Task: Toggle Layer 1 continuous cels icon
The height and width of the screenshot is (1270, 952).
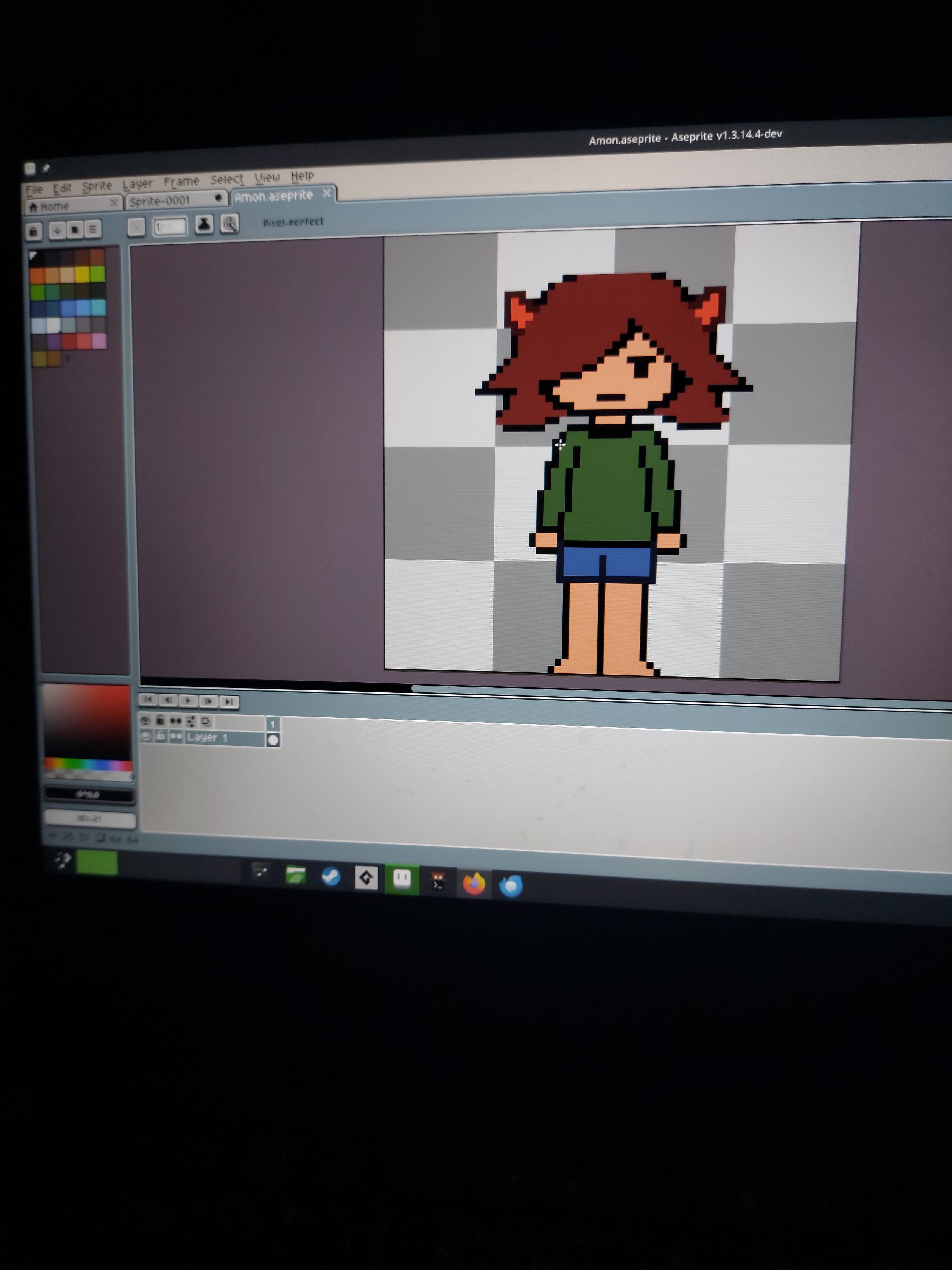Action: tap(176, 737)
